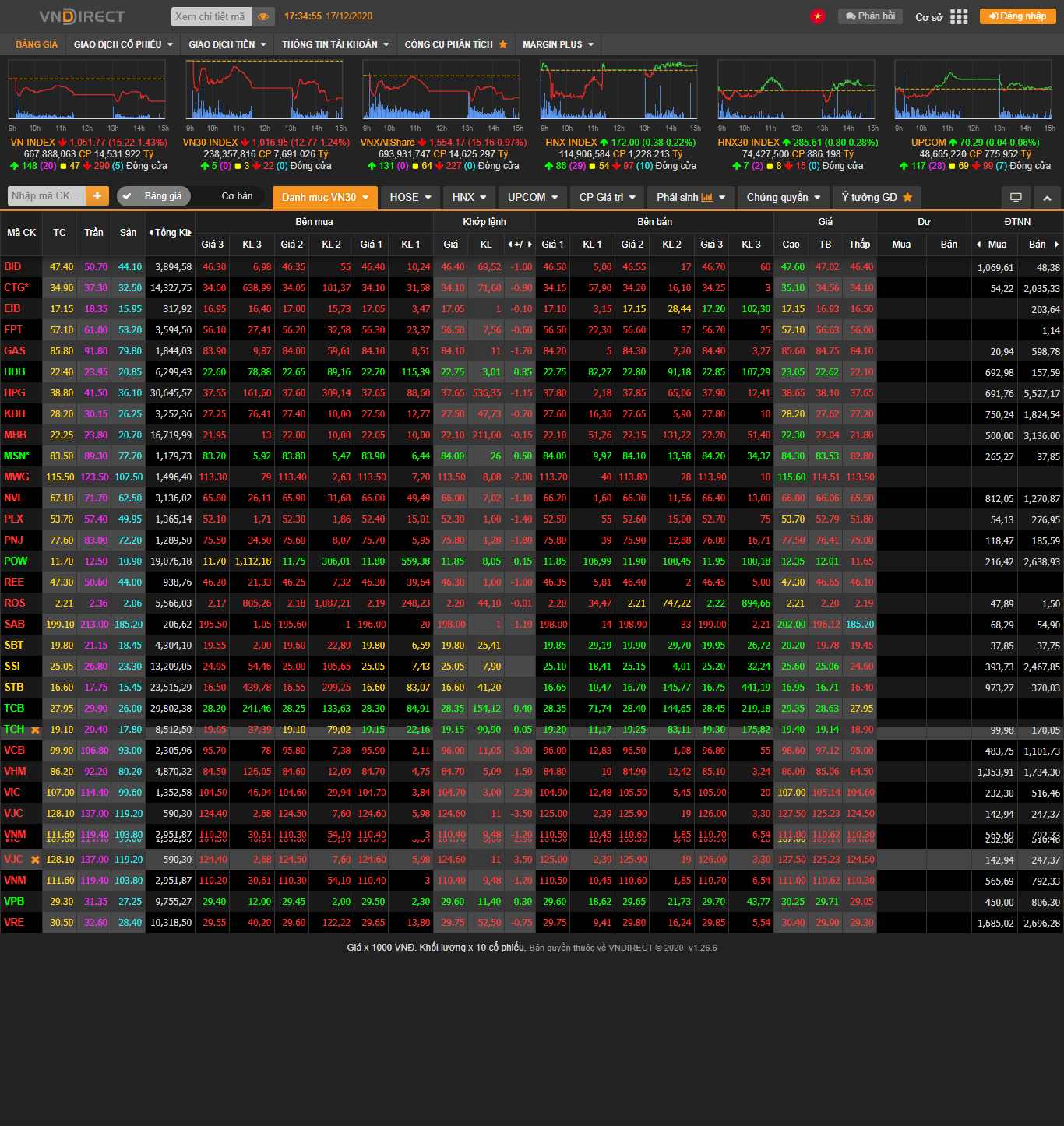Click the Đăng nhập login button
The width and height of the screenshot is (1064, 1126).
coord(1017,16)
